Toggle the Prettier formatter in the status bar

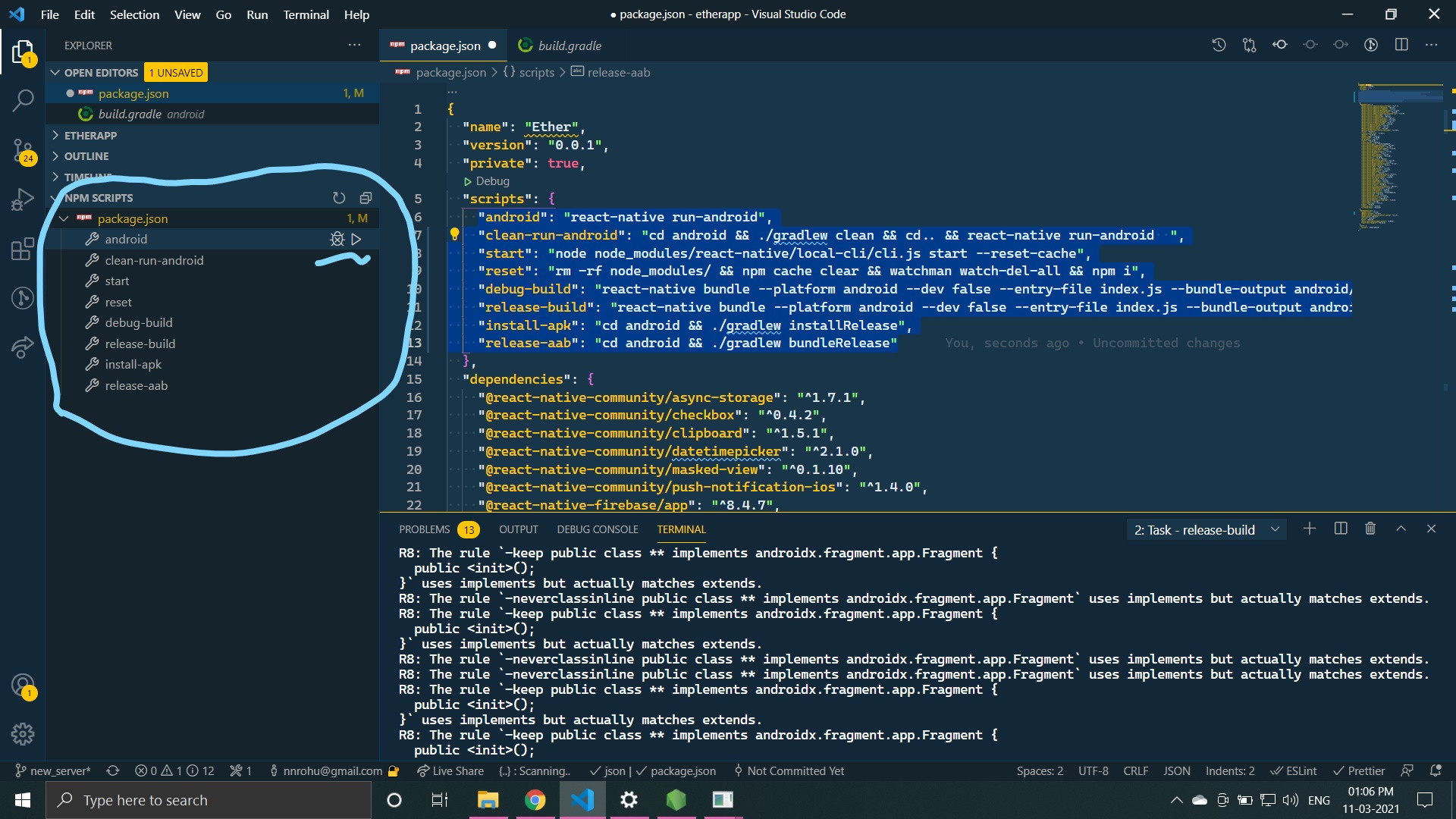pyautogui.click(x=1360, y=770)
